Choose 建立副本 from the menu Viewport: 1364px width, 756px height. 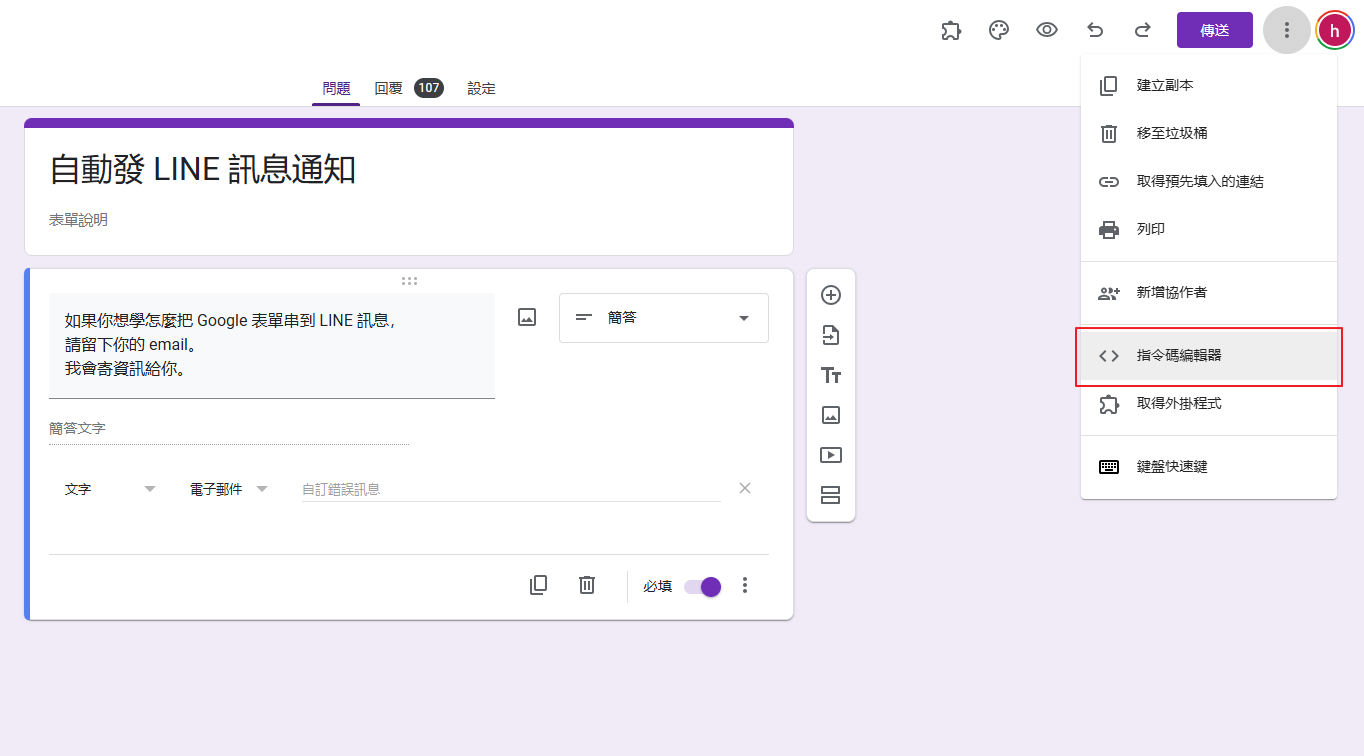(x=1209, y=86)
